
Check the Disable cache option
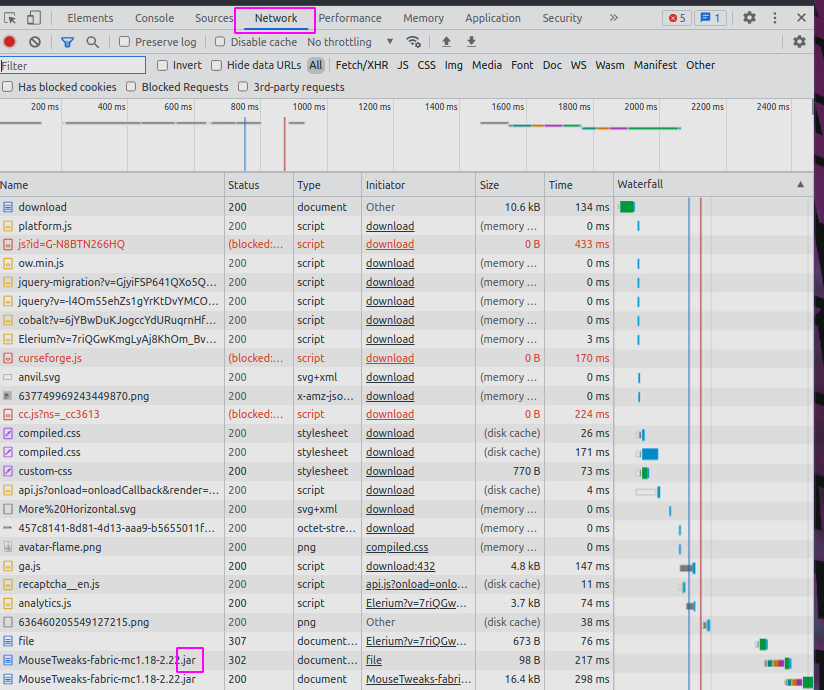tap(221, 42)
